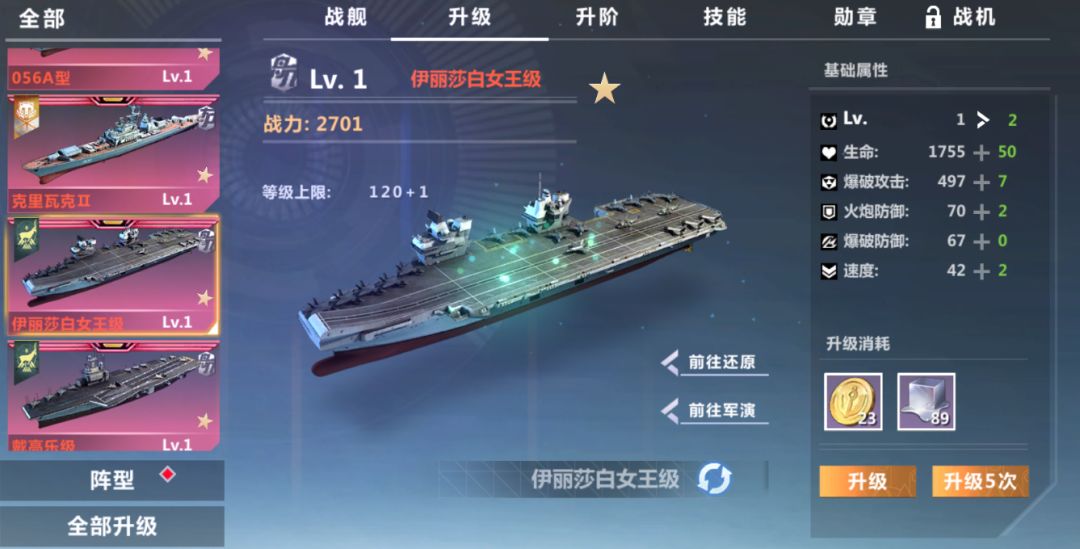Open 前往军演 arrow link

714,411
